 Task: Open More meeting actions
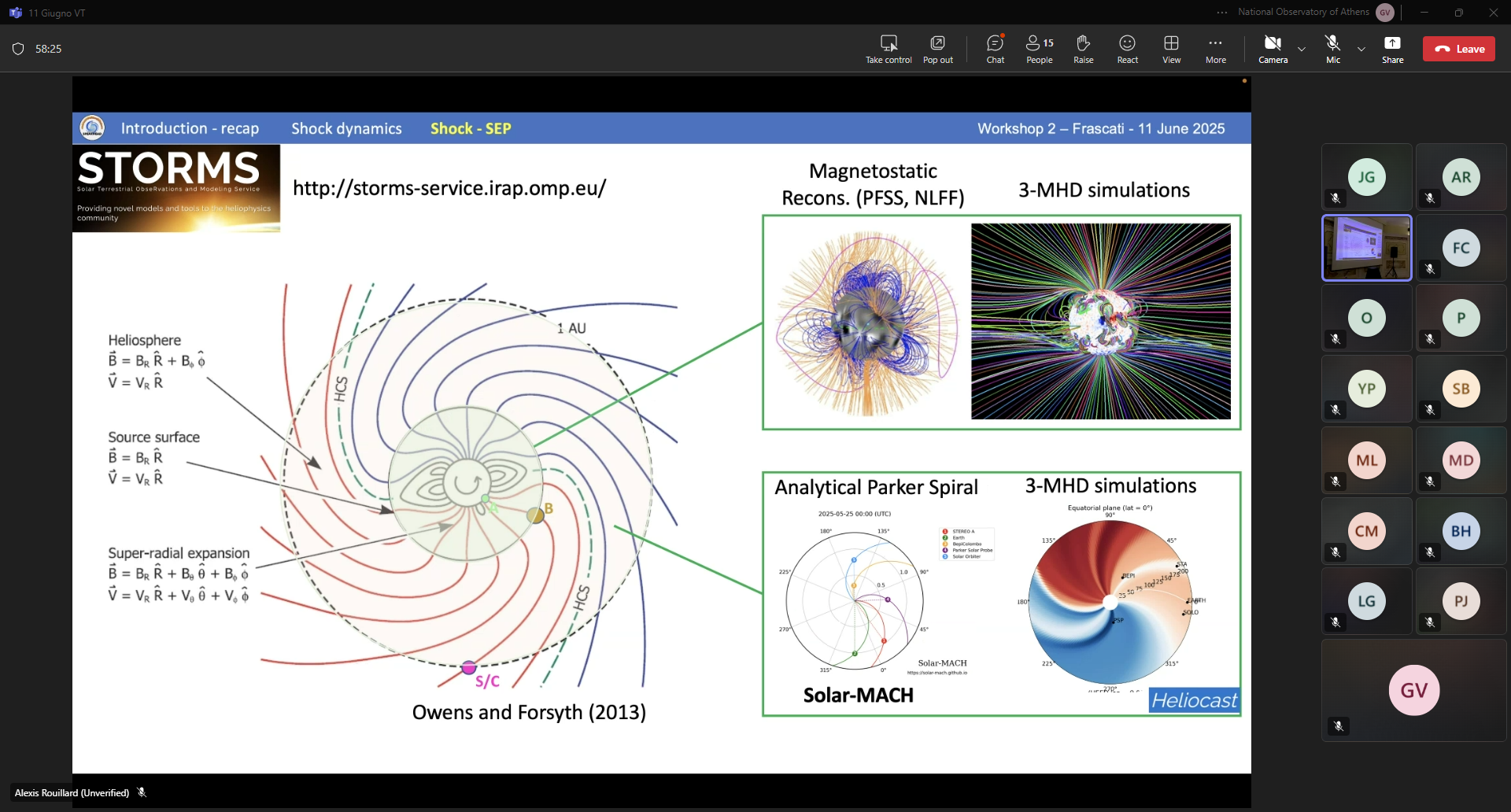click(1216, 49)
